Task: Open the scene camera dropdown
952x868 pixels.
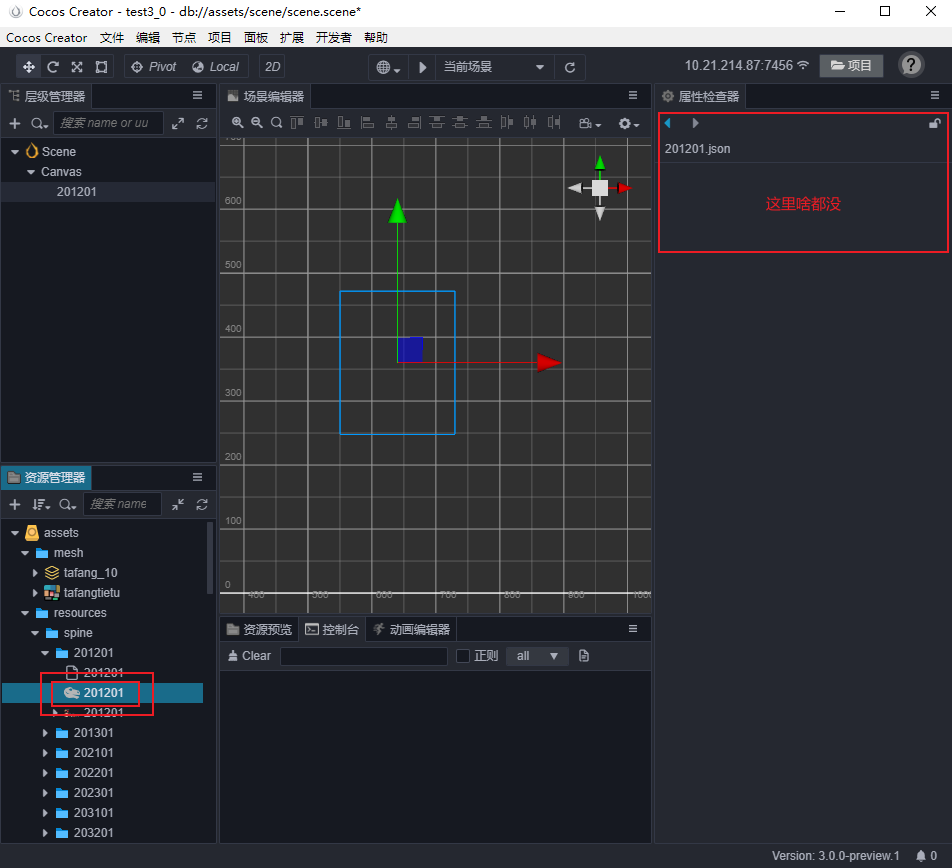Action: point(590,123)
